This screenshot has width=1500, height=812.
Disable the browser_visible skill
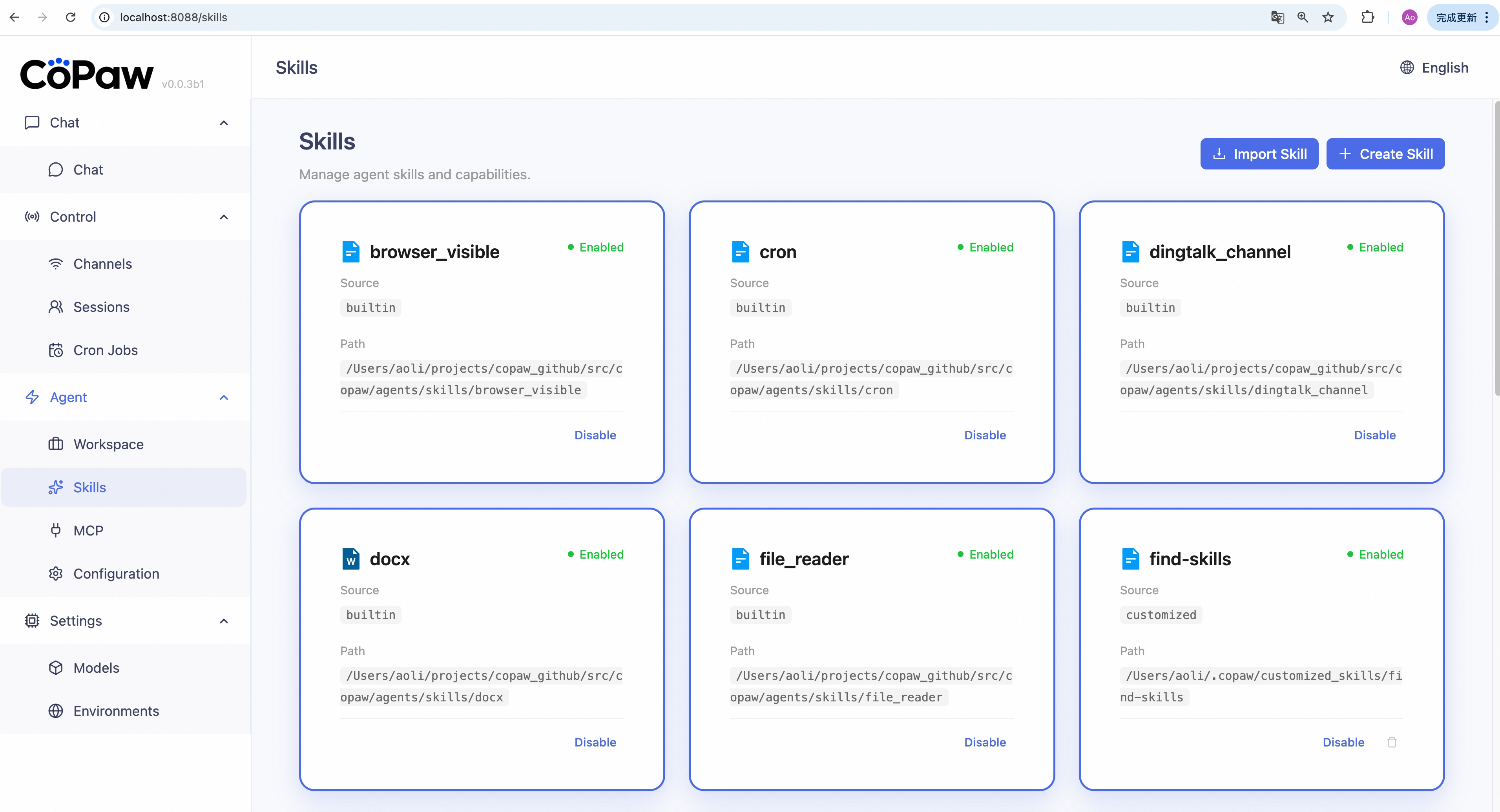point(595,435)
